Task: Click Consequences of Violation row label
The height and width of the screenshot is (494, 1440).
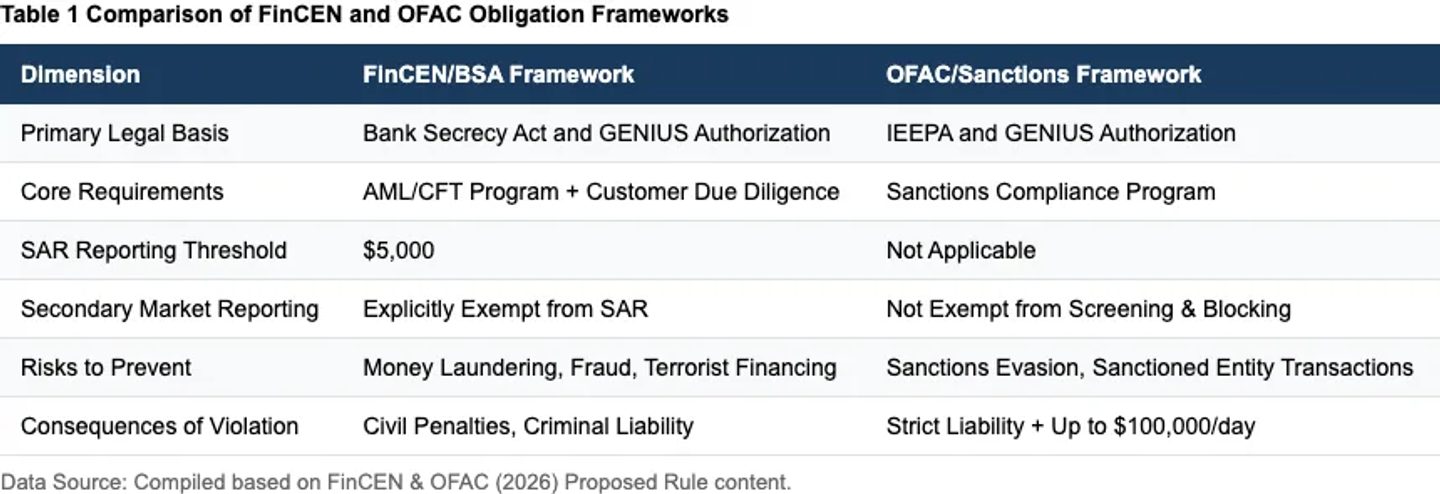Action: click(x=160, y=426)
